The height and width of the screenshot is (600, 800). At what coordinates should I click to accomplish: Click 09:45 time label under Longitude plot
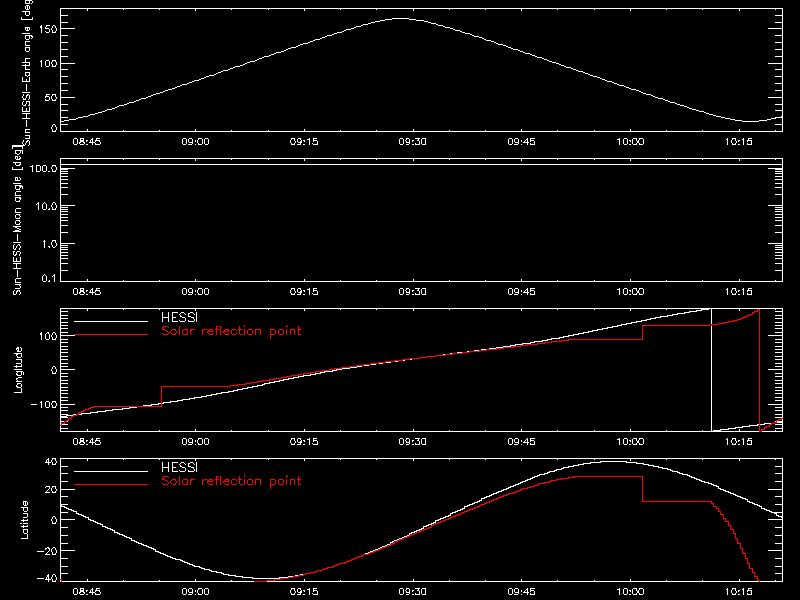521,441
